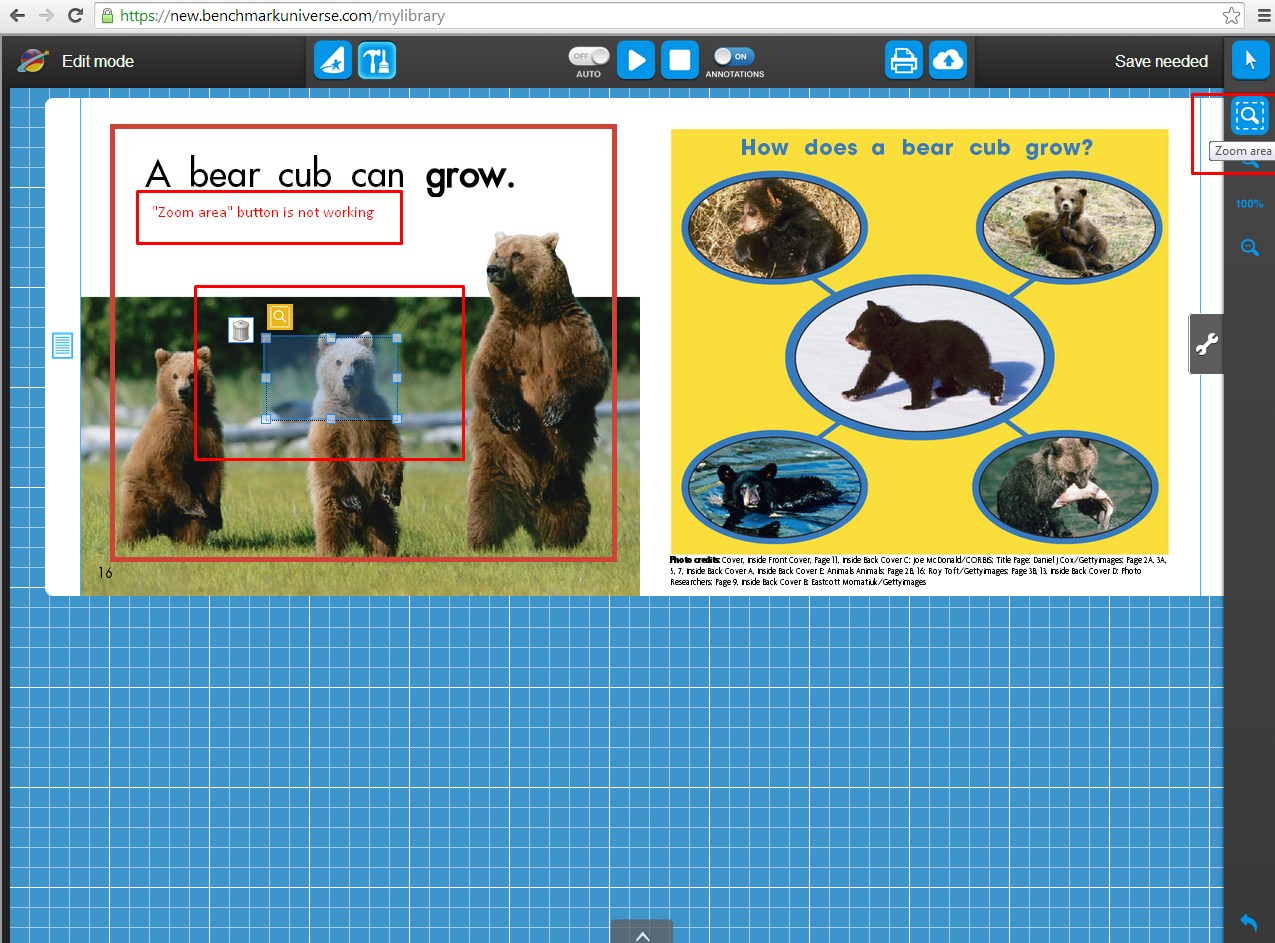The width and height of the screenshot is (1275, 943).
Task: Reload the page with the browser refresh button
Action: [75, 16]
